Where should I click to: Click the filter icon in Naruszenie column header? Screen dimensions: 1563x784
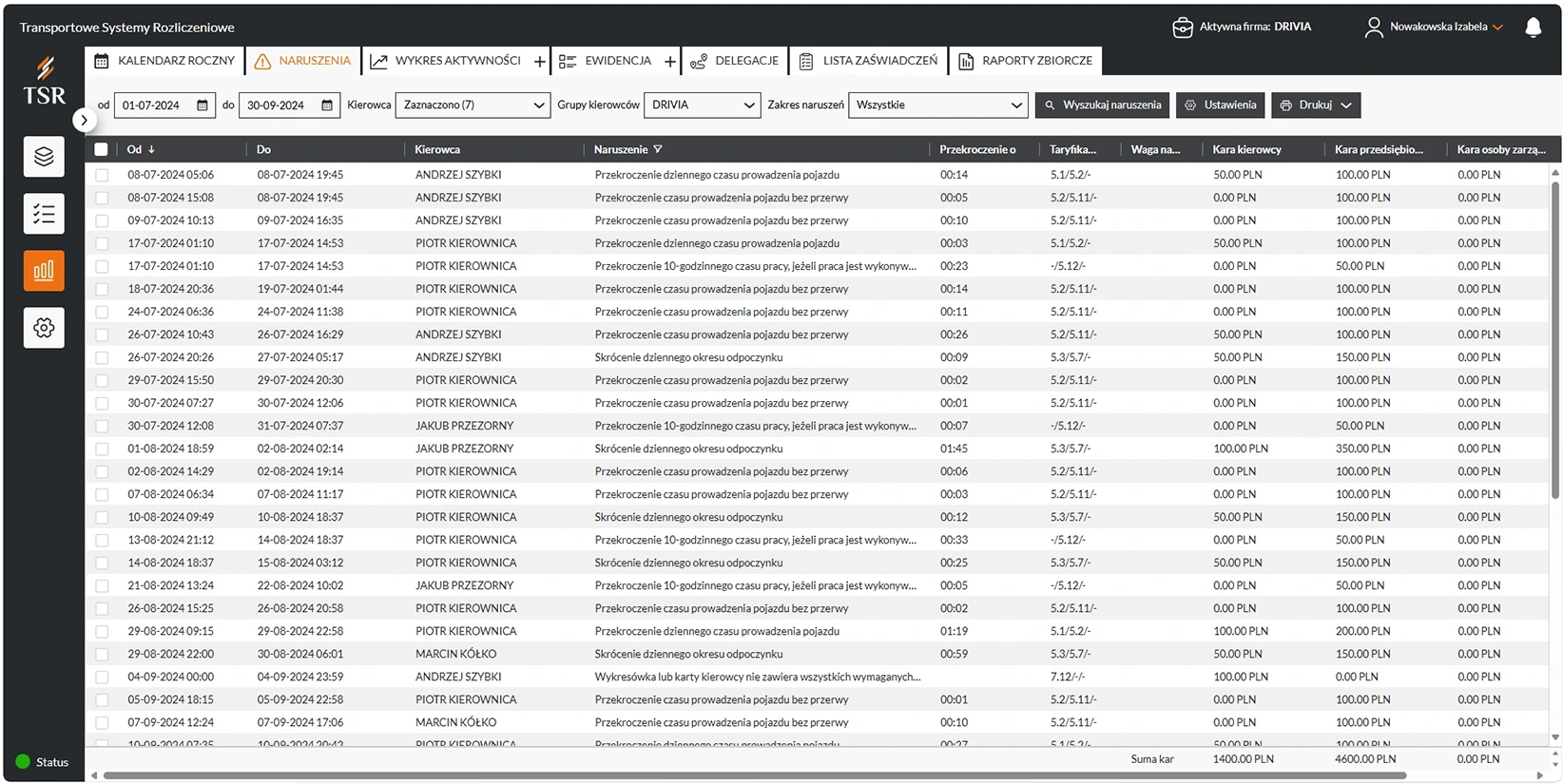coord(658,149)
